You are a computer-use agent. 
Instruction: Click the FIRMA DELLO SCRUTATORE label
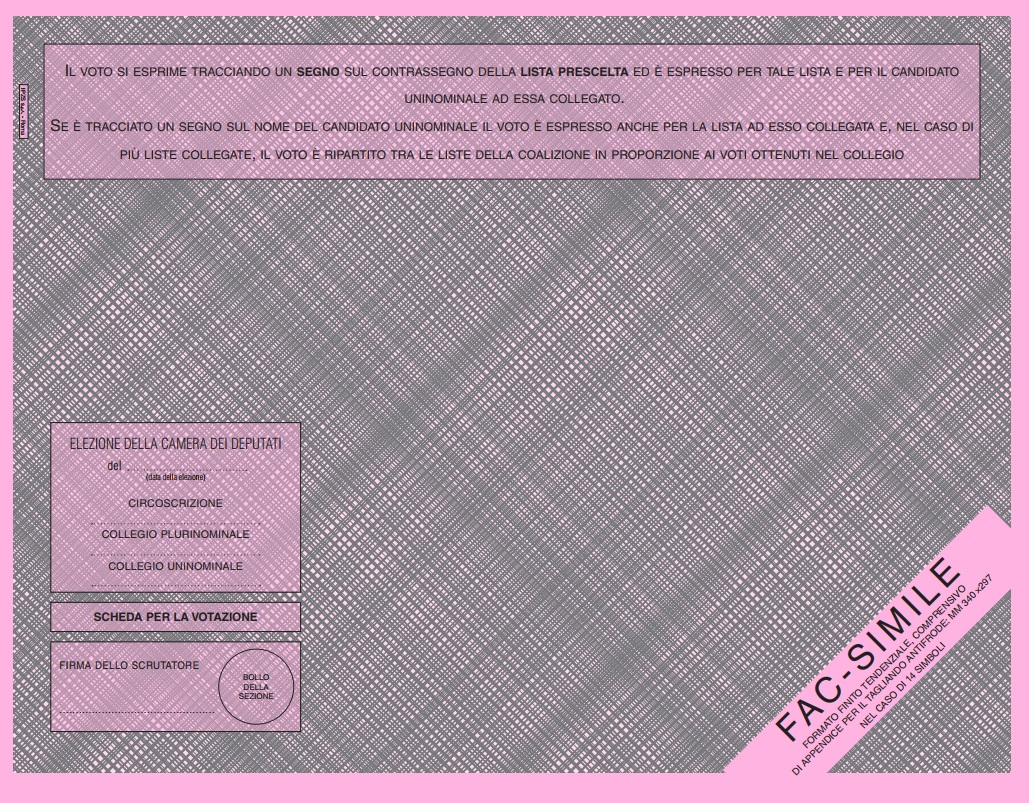pos(129,665)
